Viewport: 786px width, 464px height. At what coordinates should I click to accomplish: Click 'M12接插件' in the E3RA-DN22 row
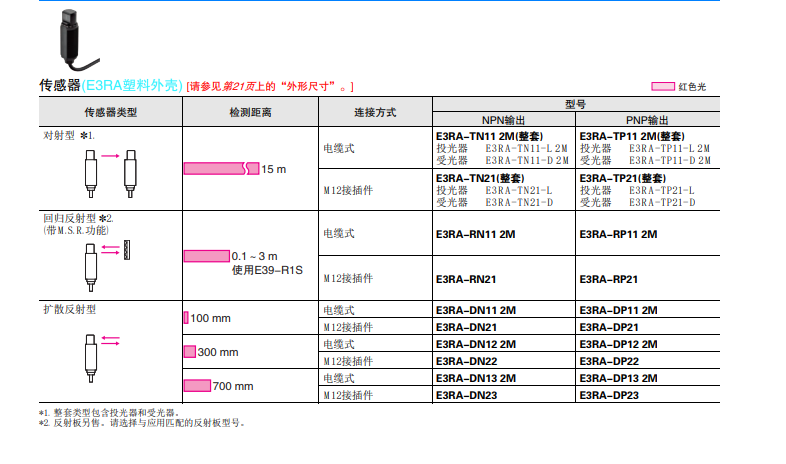coord(348,361)
